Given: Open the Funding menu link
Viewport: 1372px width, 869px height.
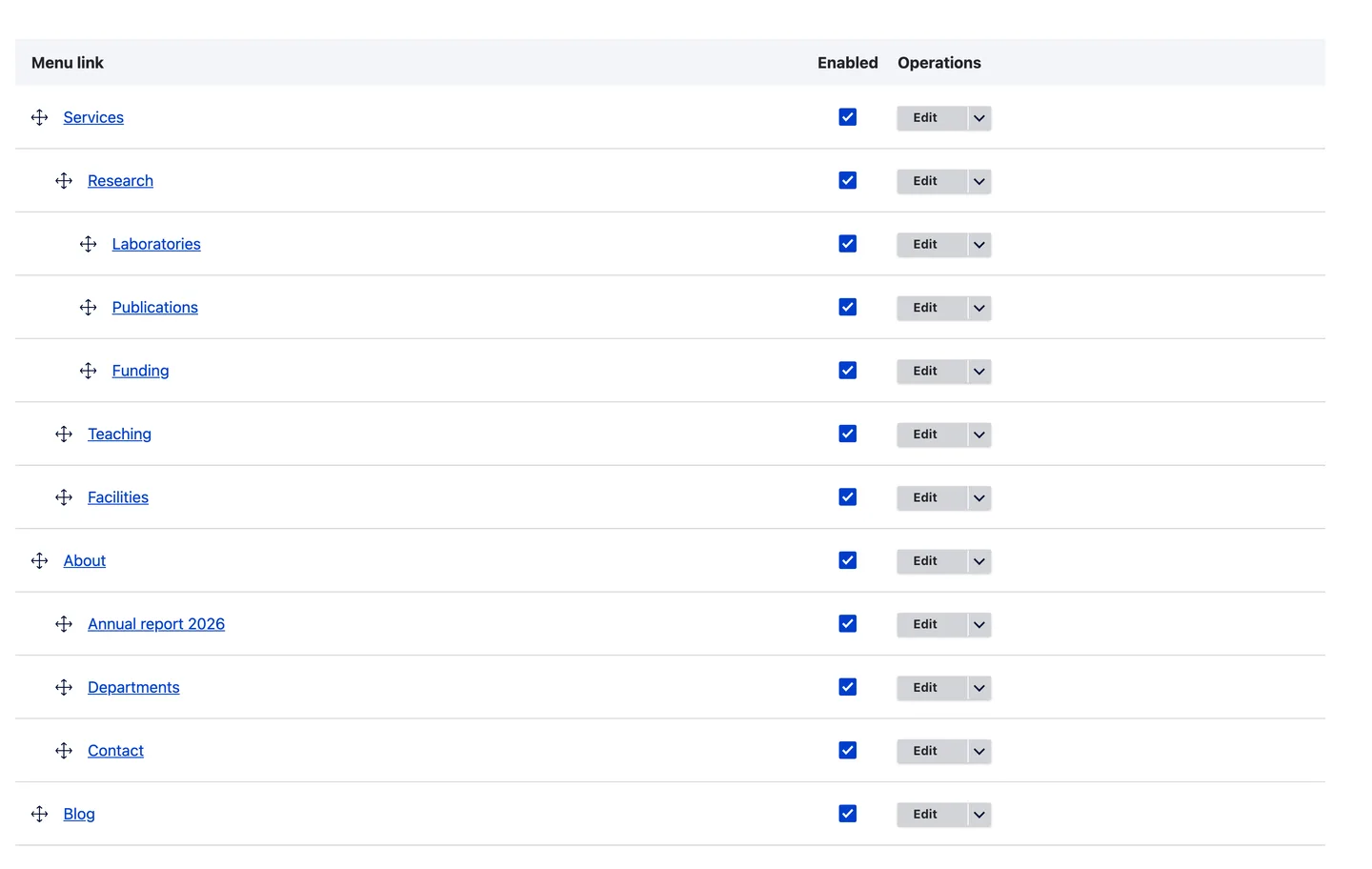Looking at the screenshot, I should (x=140, y=371).
